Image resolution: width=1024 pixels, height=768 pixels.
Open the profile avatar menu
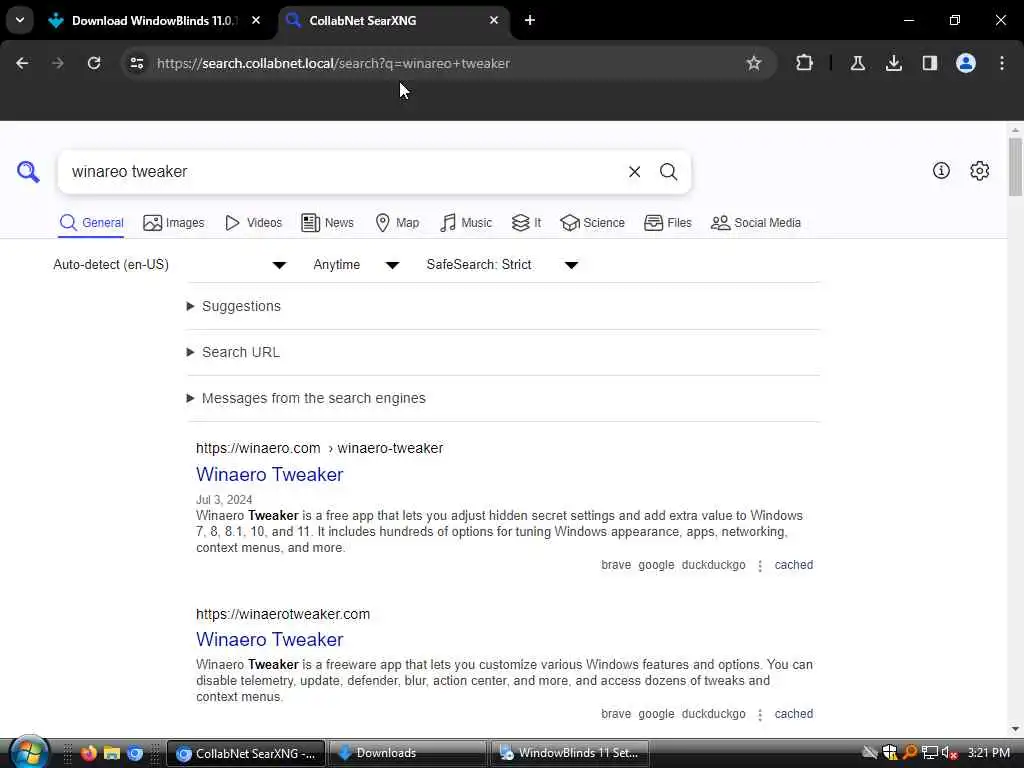click(966, 63)
